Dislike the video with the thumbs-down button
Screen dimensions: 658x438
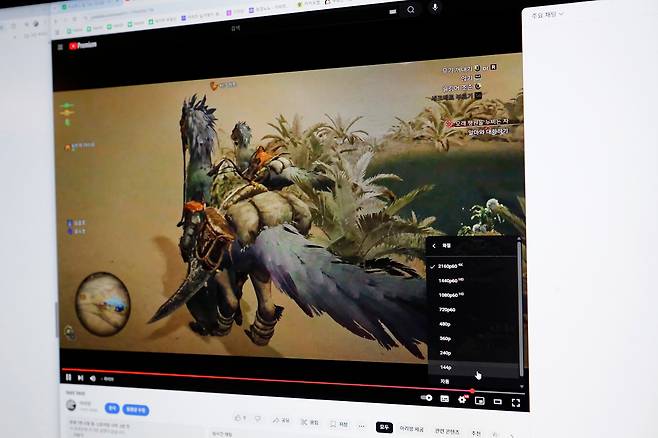point(258,419)
